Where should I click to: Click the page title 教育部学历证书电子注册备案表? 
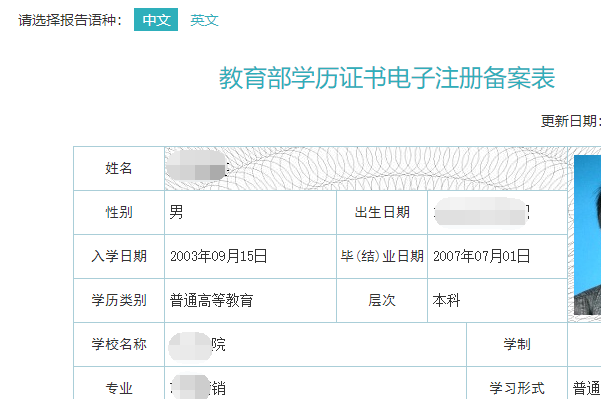387,78
